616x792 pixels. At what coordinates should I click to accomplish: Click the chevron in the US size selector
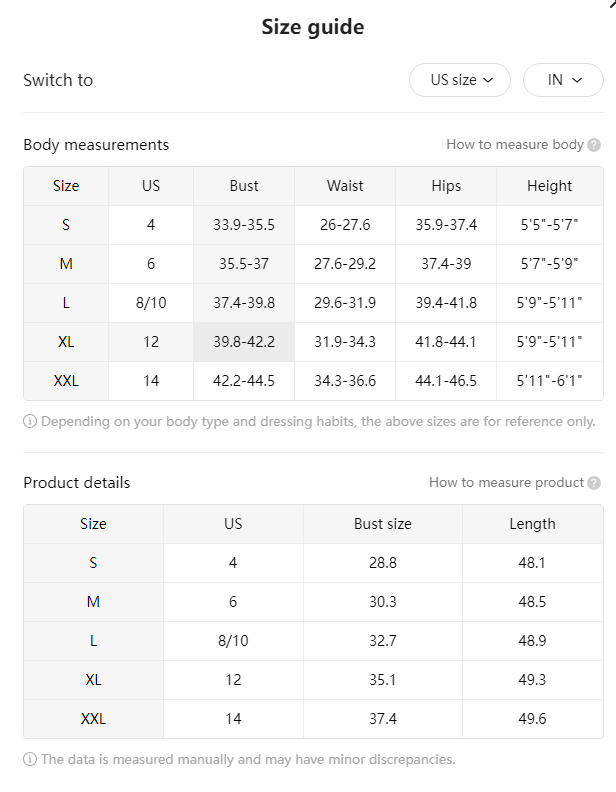(x=488, y=80)
